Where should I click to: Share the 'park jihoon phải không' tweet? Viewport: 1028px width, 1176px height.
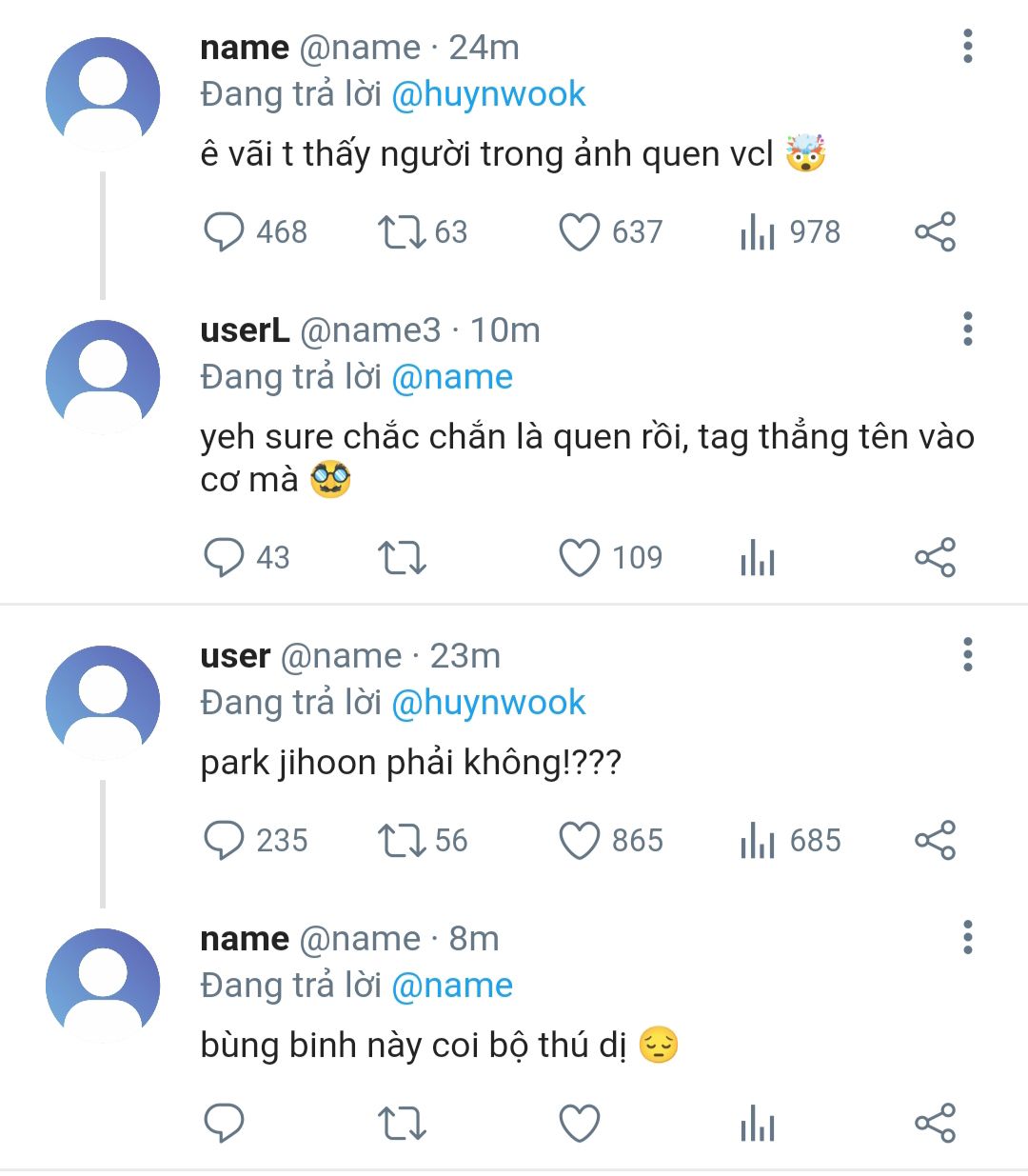(x=935, y=841)
